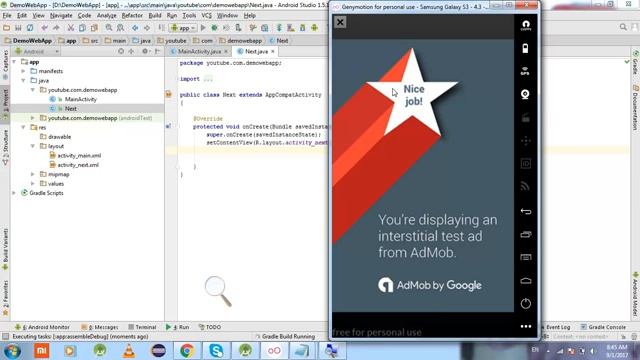This screenshot has width=640, height=360.
Task: Click the Undo arrow icon
Action: tap(44, 28)
